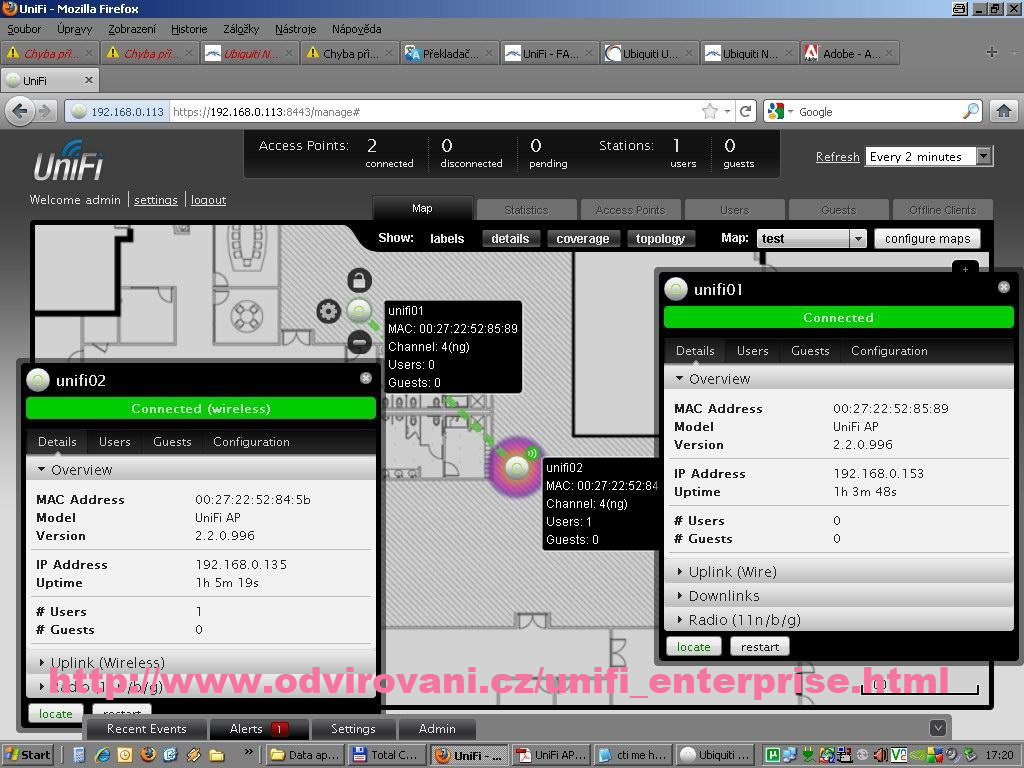Click locate button in unifi01 panel
Screen dimensions: 1024x768
(694, 647)
